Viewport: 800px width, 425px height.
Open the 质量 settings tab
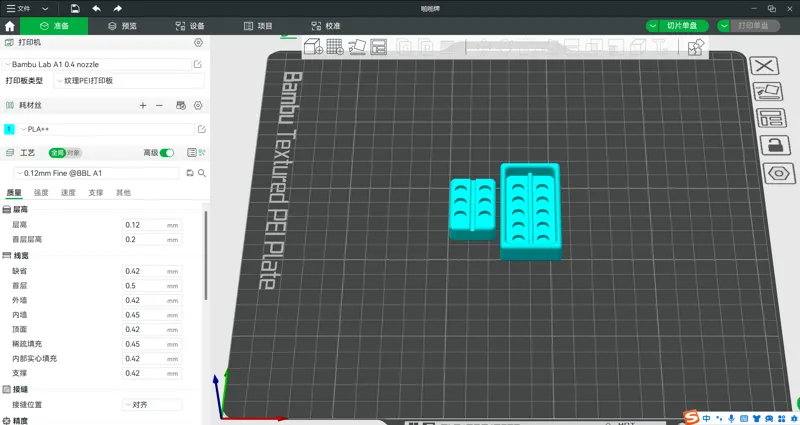click(14, 192)
